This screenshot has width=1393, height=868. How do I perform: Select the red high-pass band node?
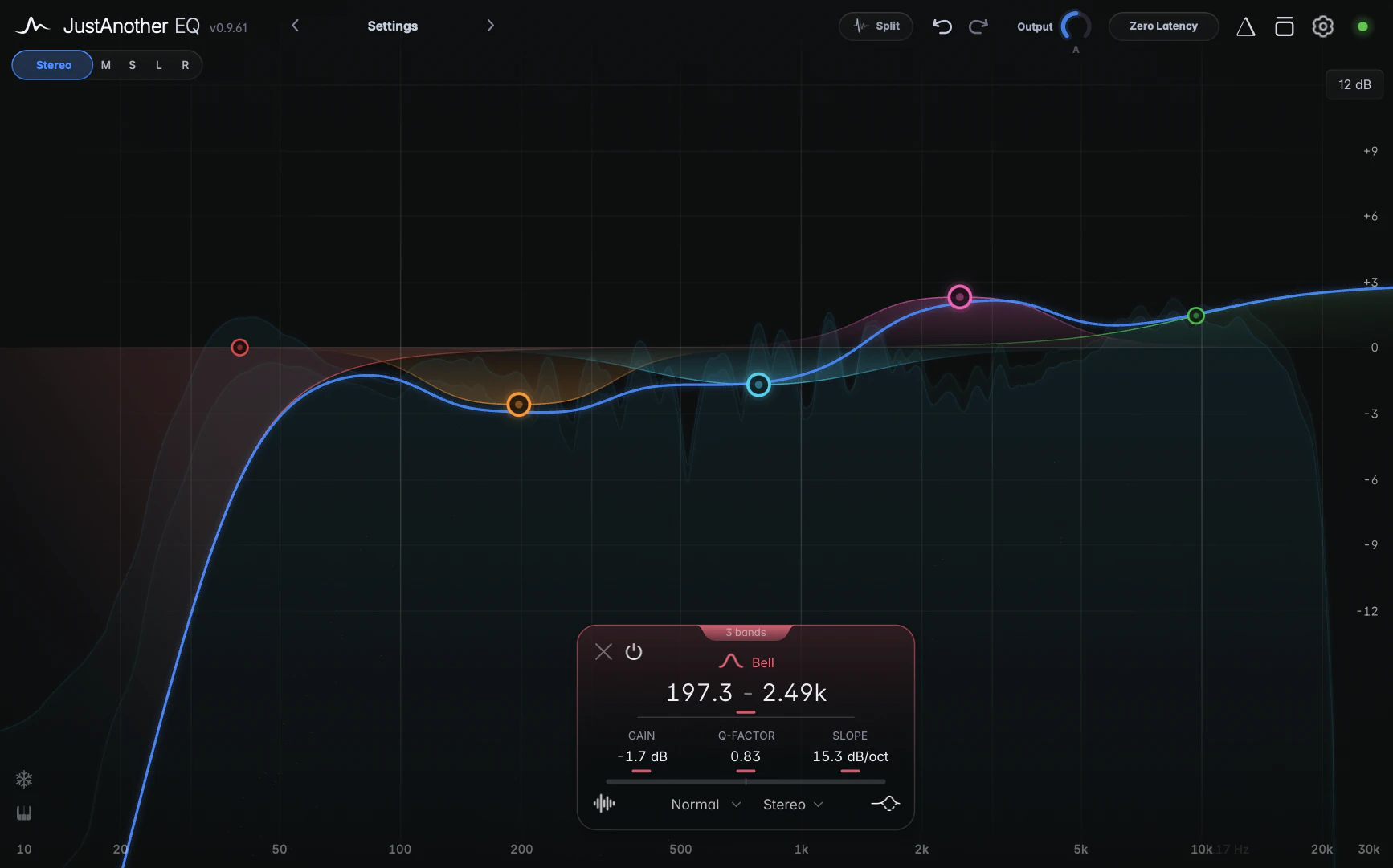pos(239,348)
